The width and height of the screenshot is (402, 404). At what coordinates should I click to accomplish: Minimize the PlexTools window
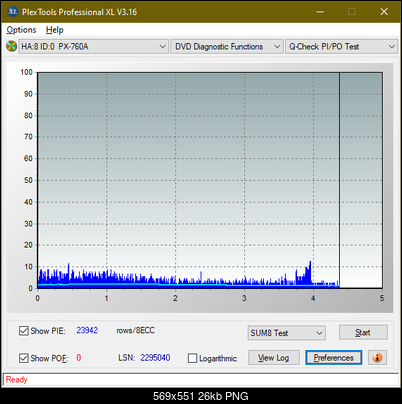click(x=320, y=12)
